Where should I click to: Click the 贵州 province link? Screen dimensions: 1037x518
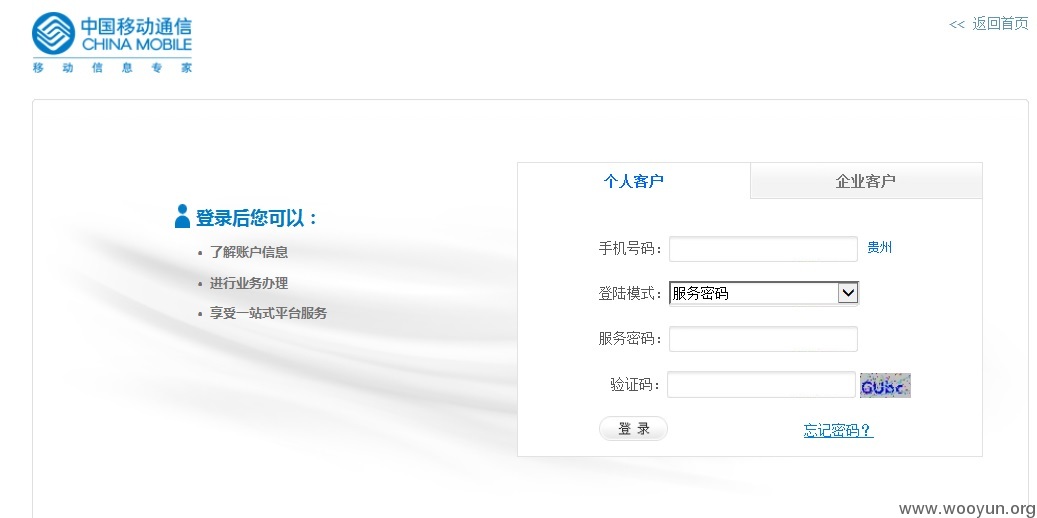880,248
